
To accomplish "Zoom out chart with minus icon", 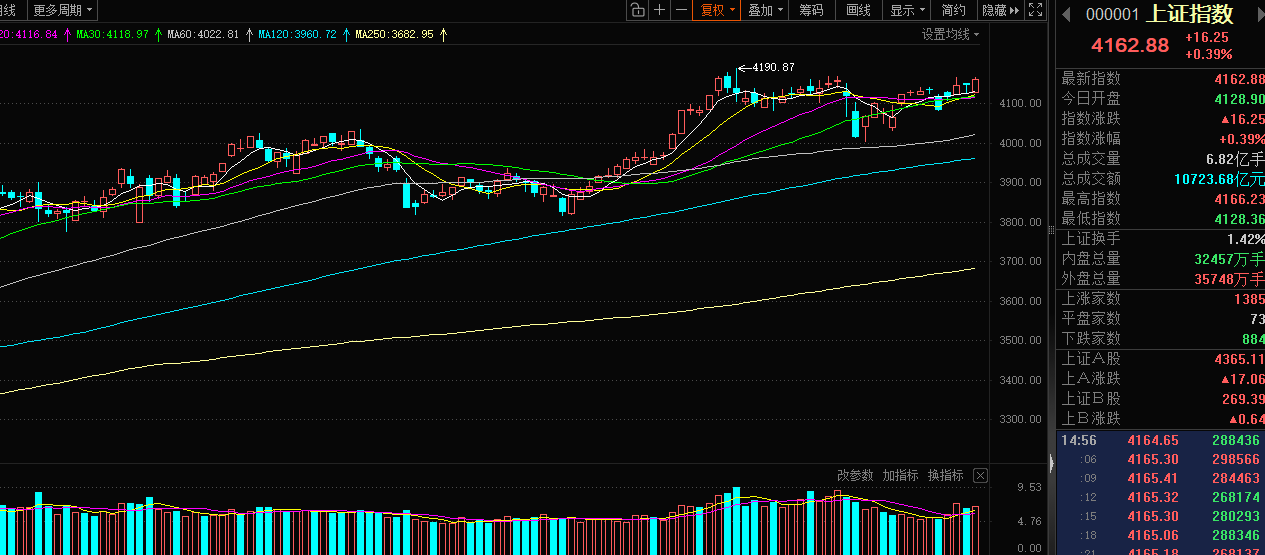I will (x=681, y=10).
